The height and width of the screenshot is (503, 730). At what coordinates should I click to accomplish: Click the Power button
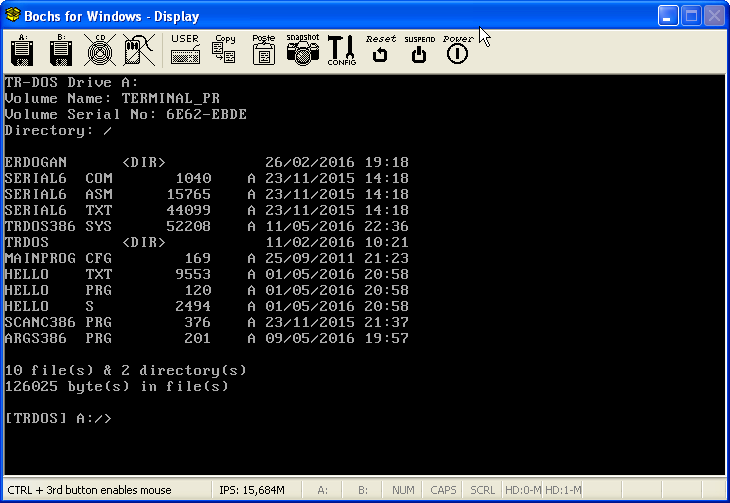pyautogui.click(x=458, y=49)
